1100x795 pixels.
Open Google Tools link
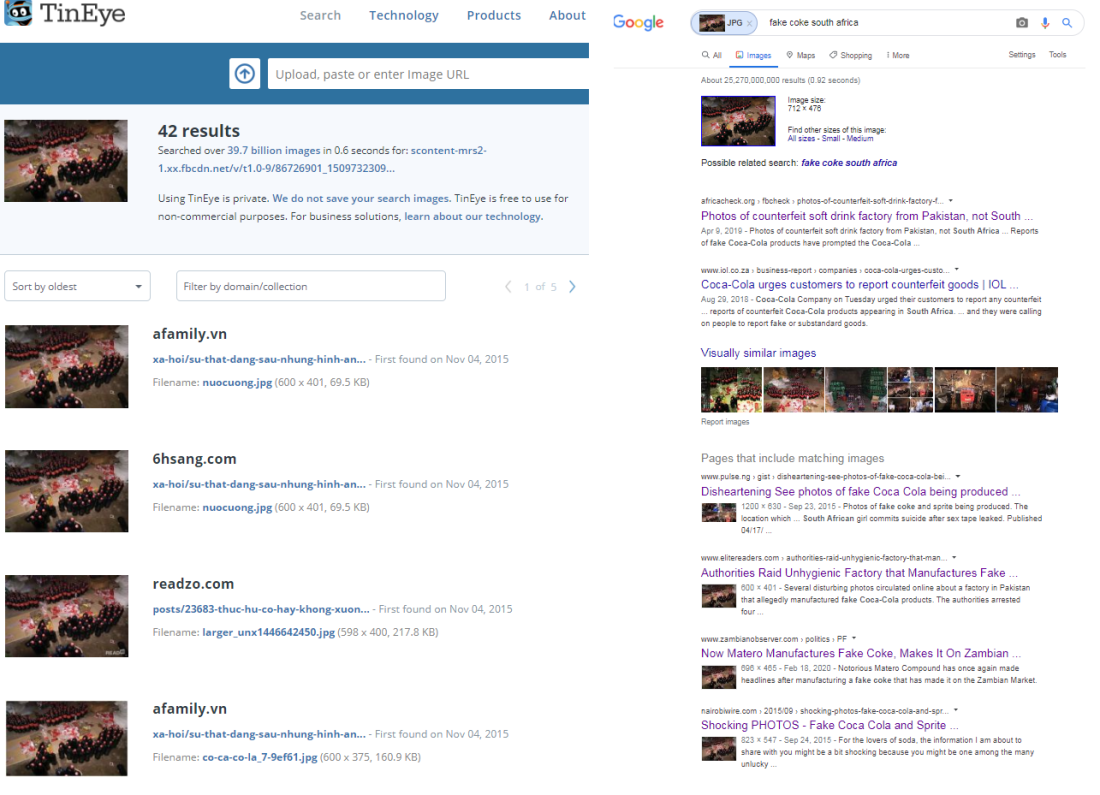(x=1057, y=55)
